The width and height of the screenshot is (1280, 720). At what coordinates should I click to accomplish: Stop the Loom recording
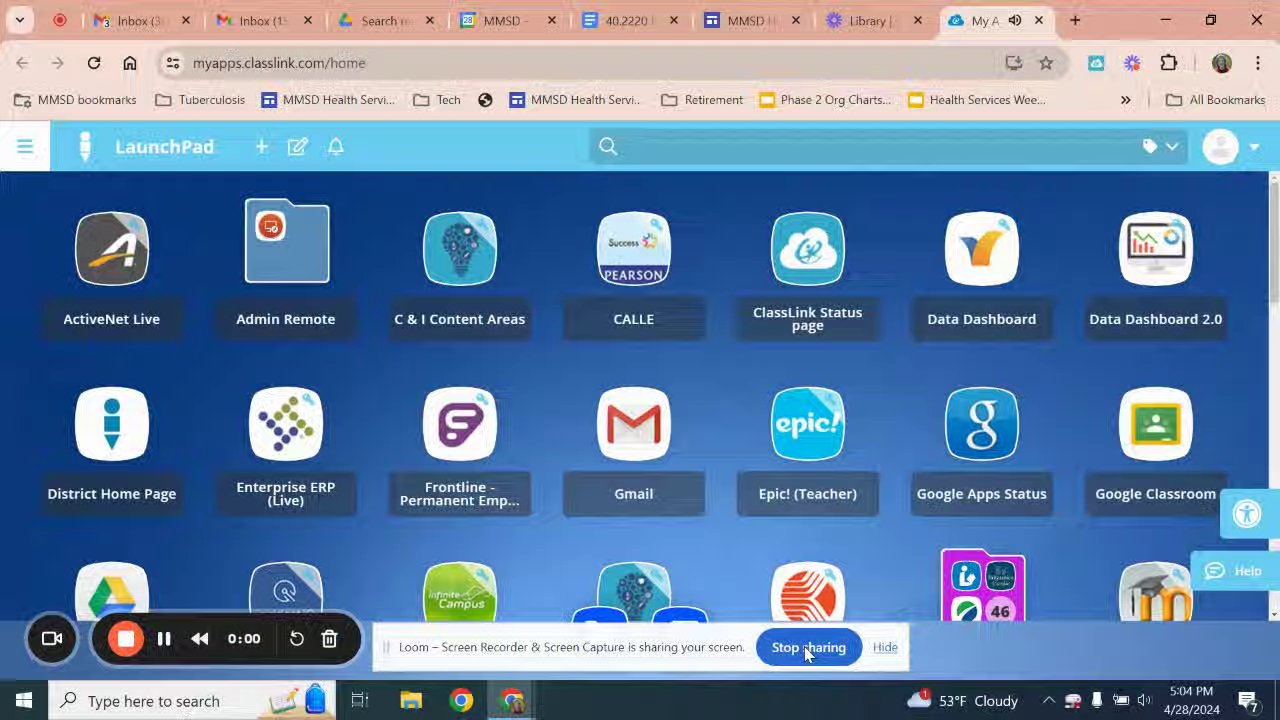click(125, 639)
